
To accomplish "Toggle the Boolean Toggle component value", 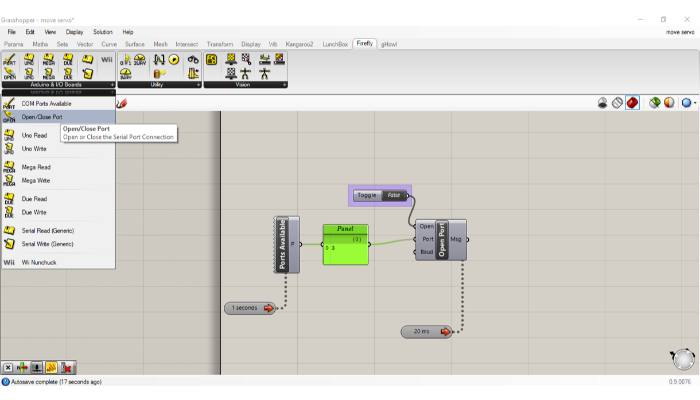I will point(394,196).
